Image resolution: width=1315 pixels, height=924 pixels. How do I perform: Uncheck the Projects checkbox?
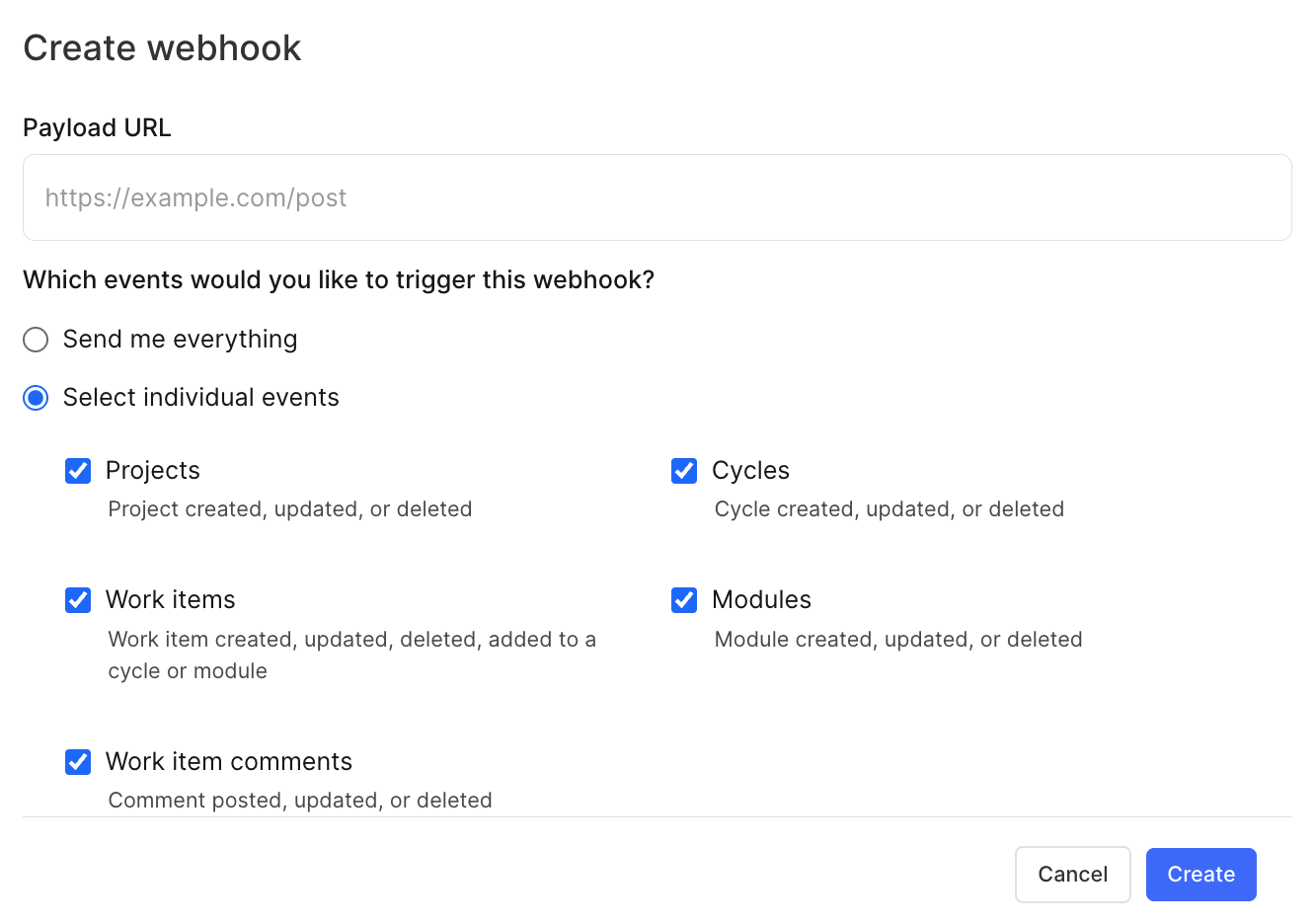click(x=78, y=471)
